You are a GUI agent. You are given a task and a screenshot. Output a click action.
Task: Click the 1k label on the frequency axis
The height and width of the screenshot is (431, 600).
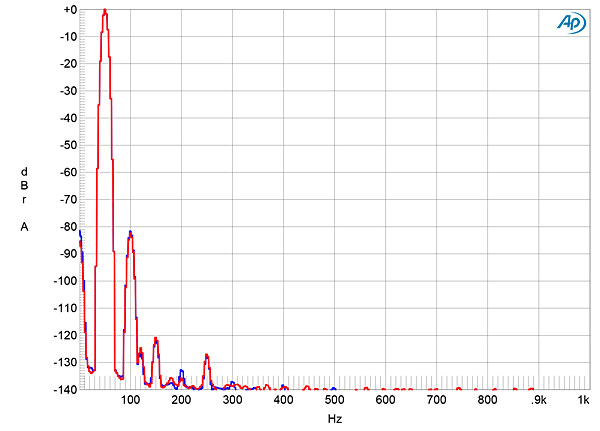[584, 400]
